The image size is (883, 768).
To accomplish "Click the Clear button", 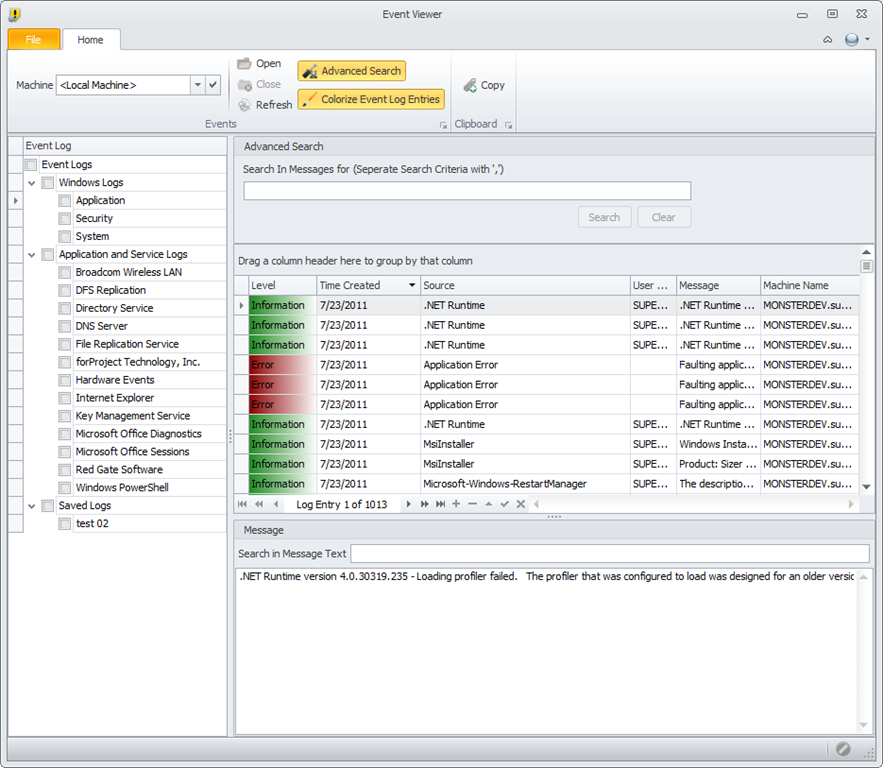I will pyautogui.click(x=663, y=217).
